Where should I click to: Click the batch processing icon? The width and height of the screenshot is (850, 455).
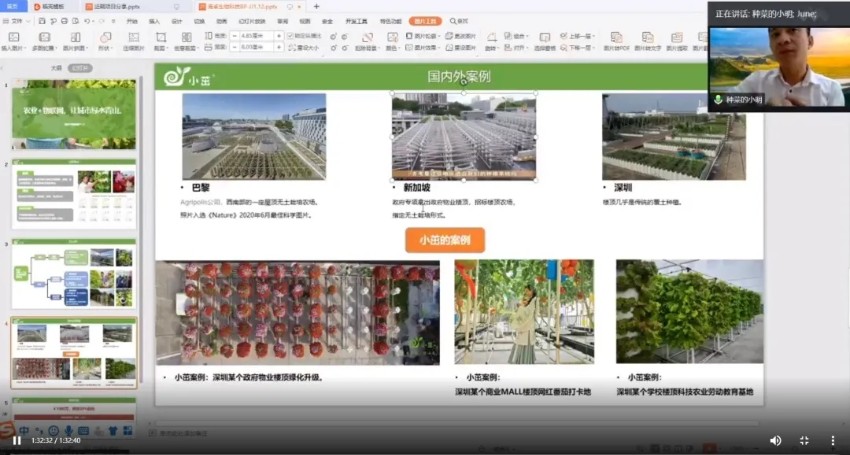pyautogui.click(x=186, y=37)
